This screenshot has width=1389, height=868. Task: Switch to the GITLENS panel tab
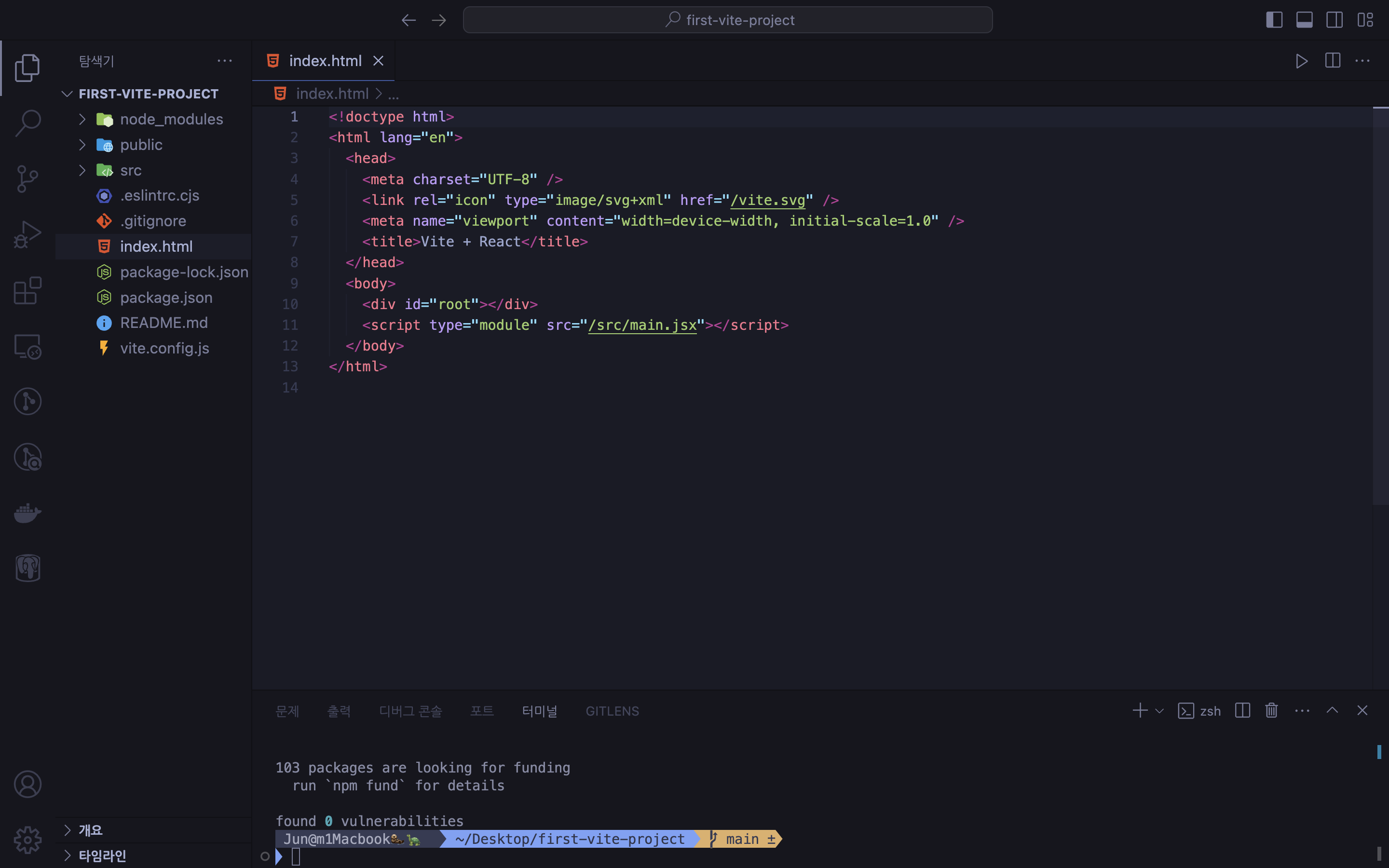pos(612,711)
